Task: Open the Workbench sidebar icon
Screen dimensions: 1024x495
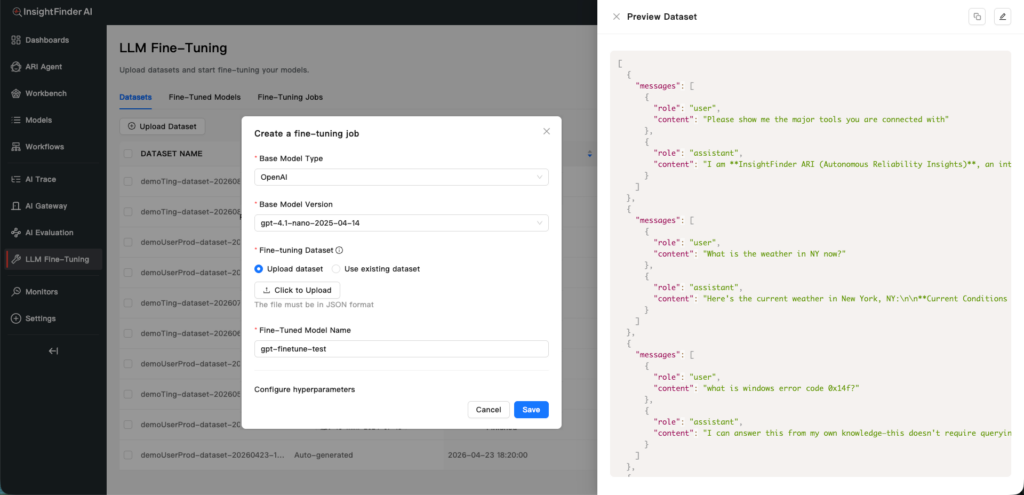Action: pos(16,93)
